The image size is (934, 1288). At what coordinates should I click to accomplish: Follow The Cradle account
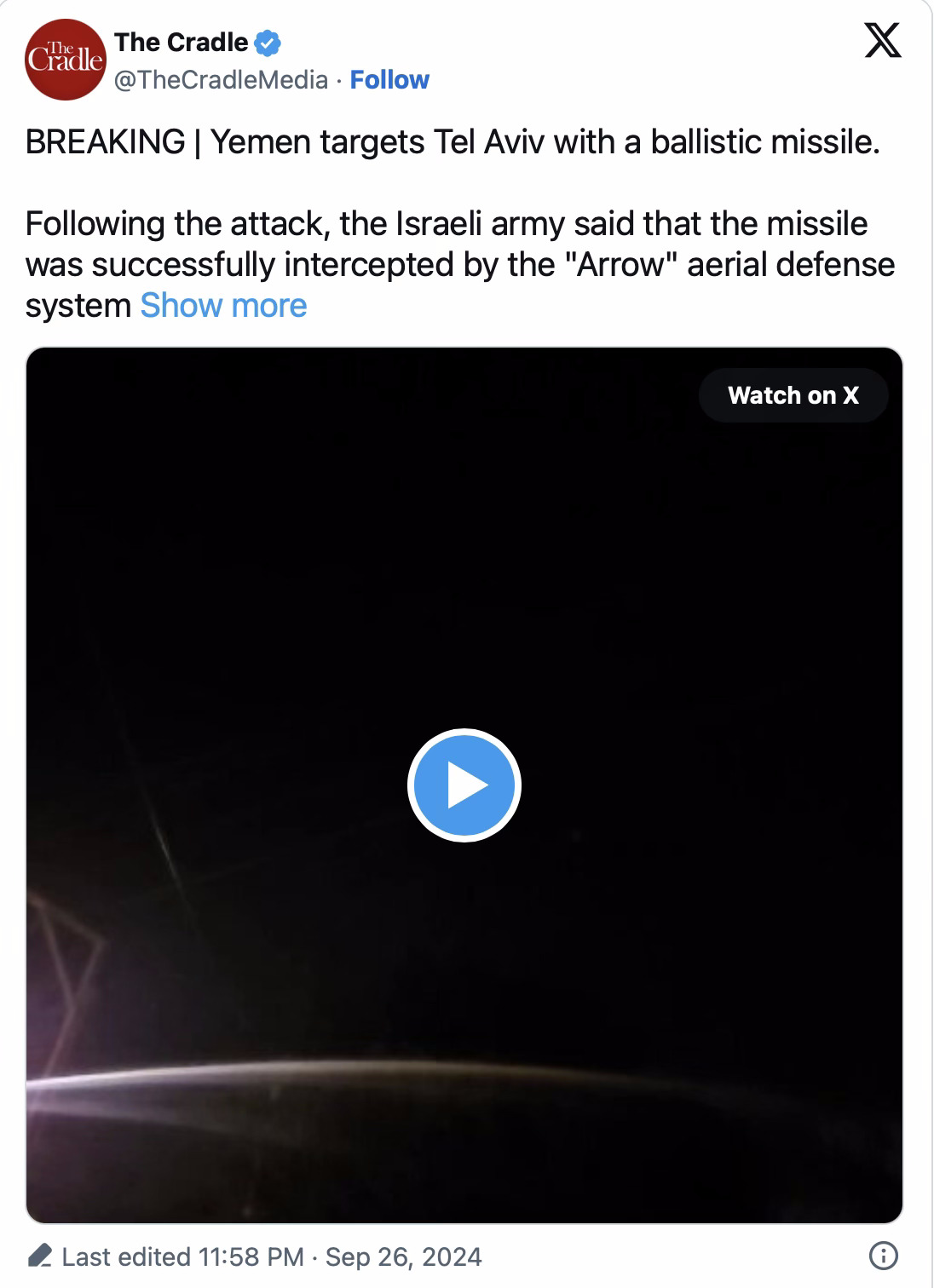click(389, 80)
